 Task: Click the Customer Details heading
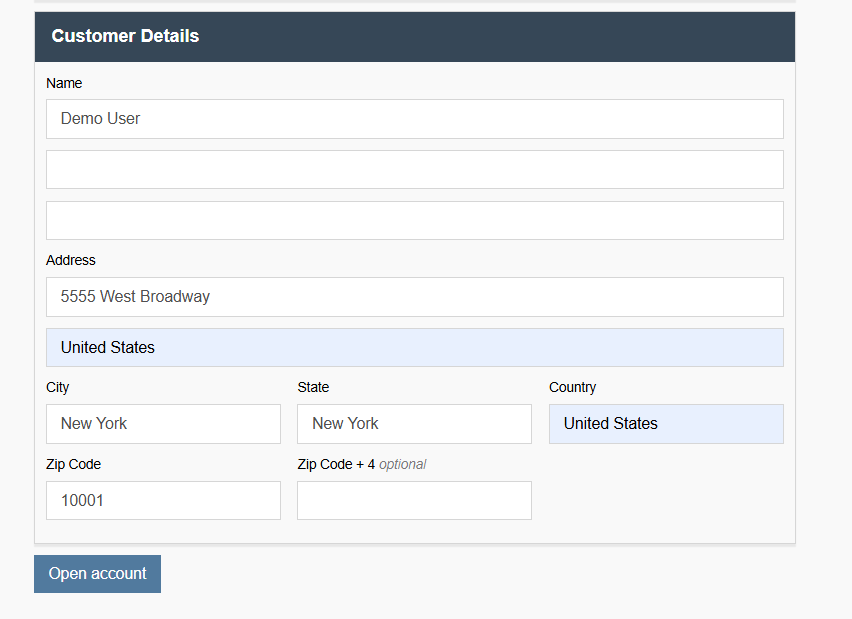pyautogui.click(x=125, y=36)
